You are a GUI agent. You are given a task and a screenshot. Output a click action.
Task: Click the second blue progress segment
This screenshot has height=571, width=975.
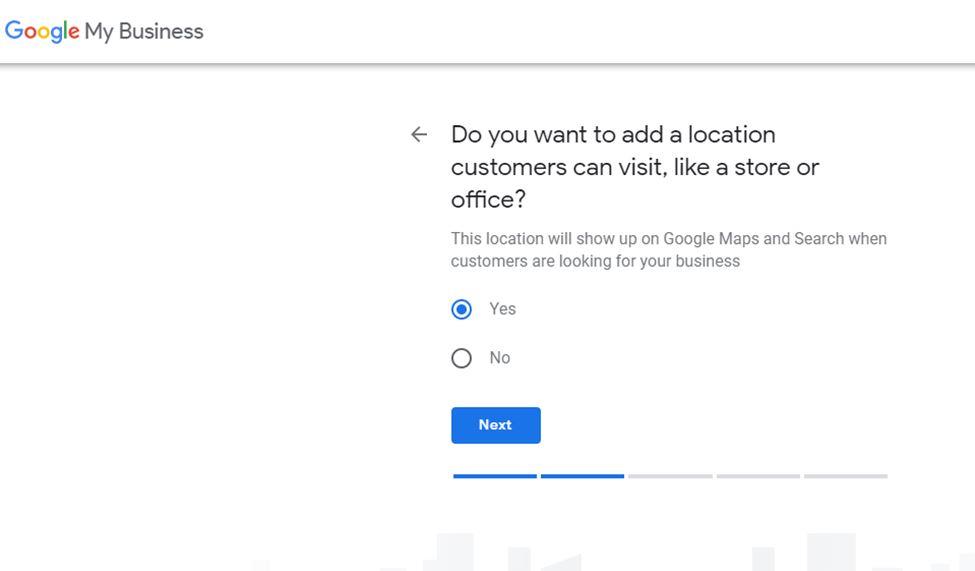point(582,476)
